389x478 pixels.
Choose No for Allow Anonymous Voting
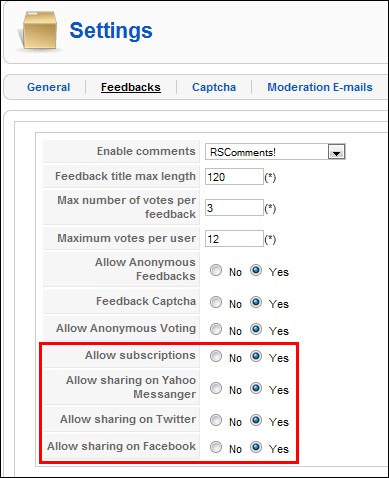click(216, 329)
